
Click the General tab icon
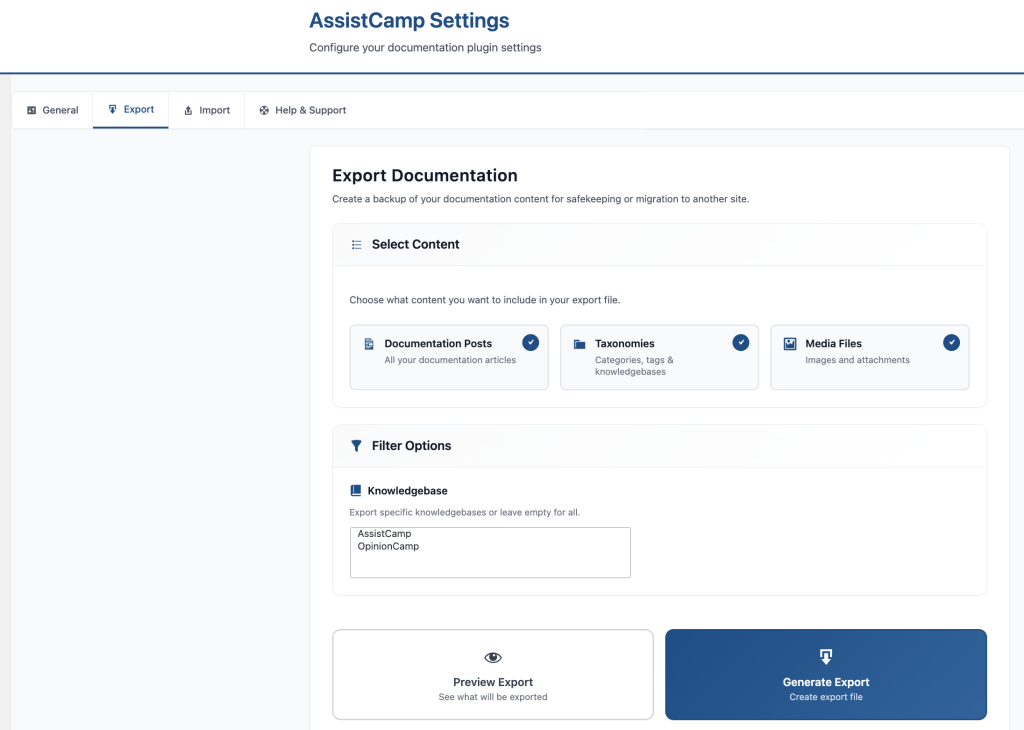click(32, 110)
